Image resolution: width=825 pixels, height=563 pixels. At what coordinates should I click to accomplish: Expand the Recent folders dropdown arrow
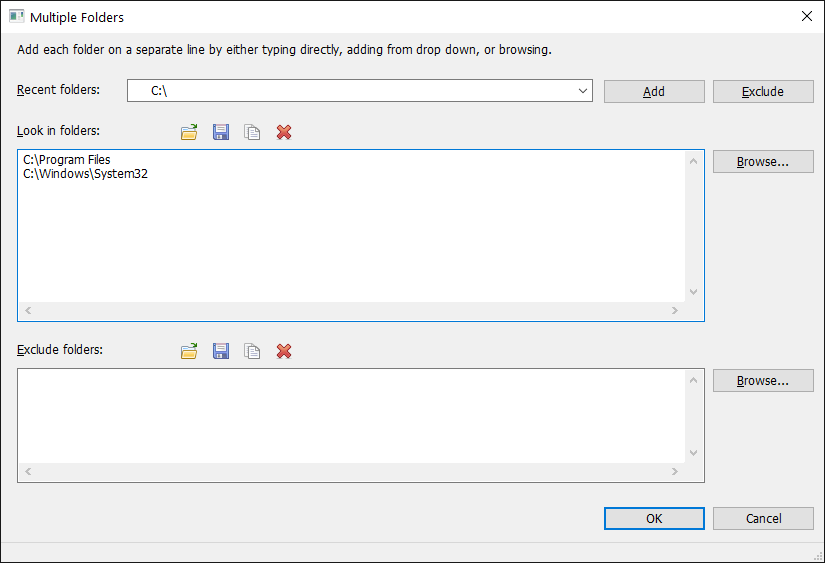pos(582,91)
